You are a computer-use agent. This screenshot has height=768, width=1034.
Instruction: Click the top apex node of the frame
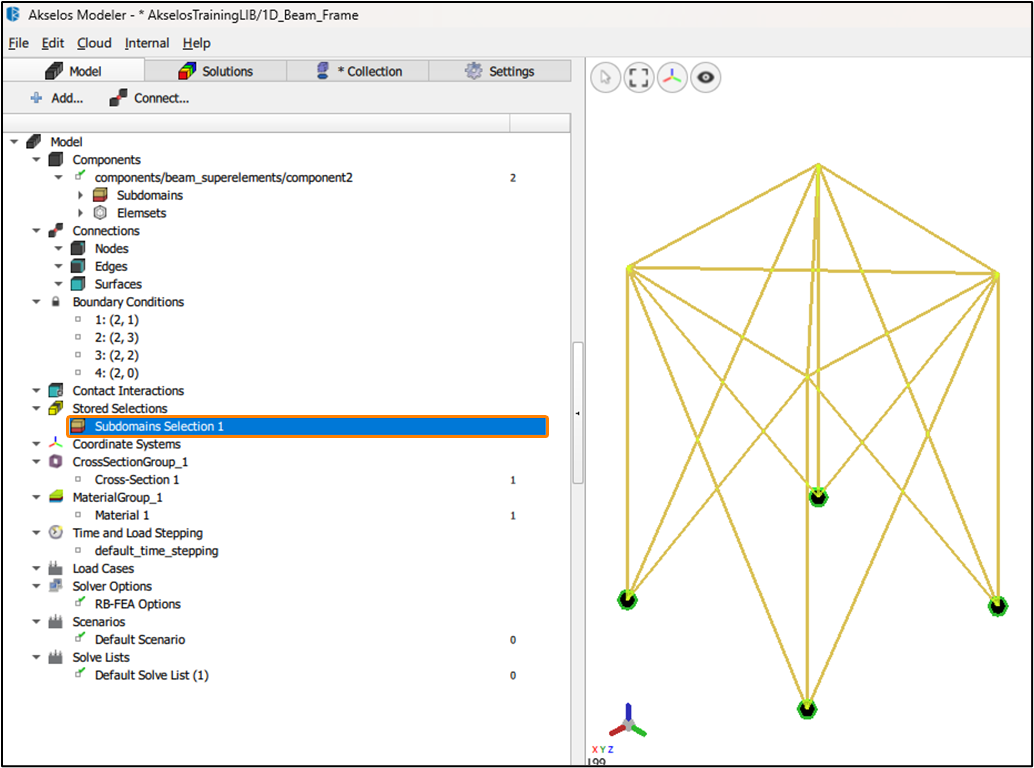(818, 165)
